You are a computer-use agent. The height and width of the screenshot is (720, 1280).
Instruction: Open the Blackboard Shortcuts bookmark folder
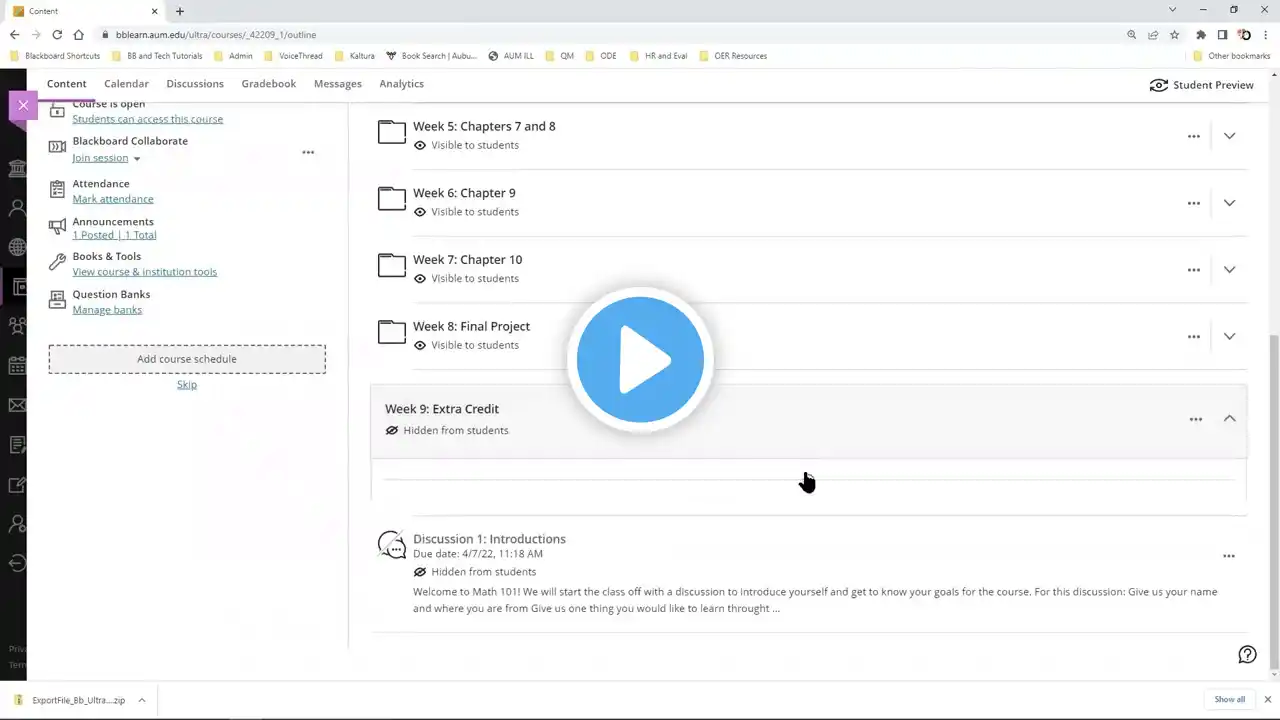[x=55, y=56]
